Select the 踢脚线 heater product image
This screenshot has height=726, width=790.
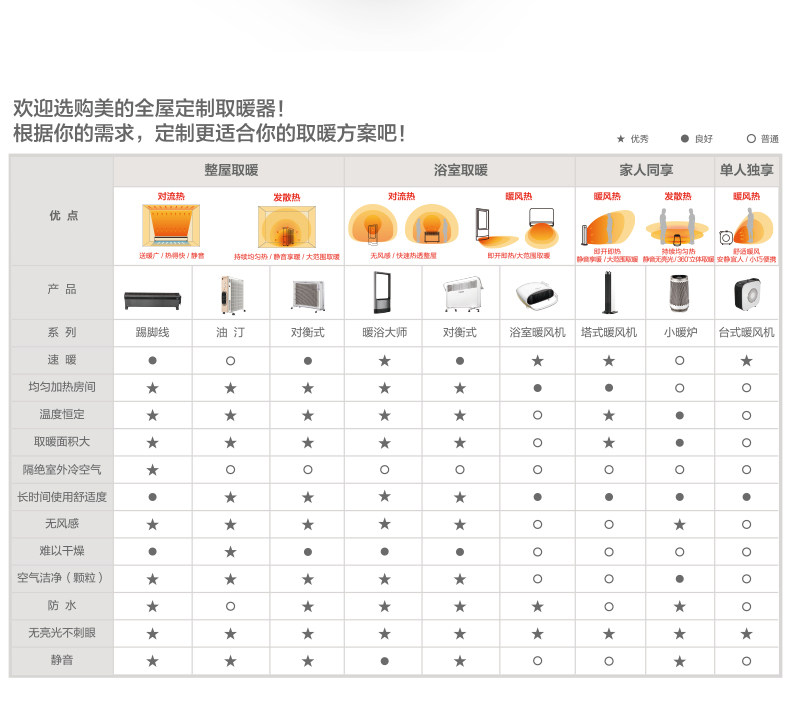[153, 300]
